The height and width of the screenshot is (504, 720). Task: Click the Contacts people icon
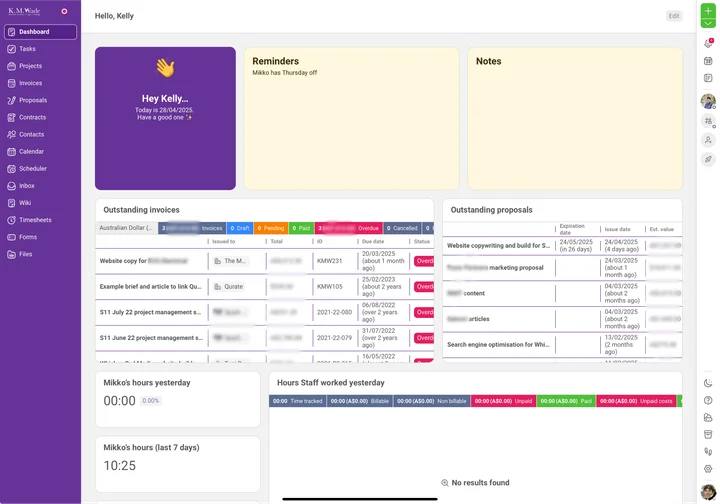click(x=11, y=134)
